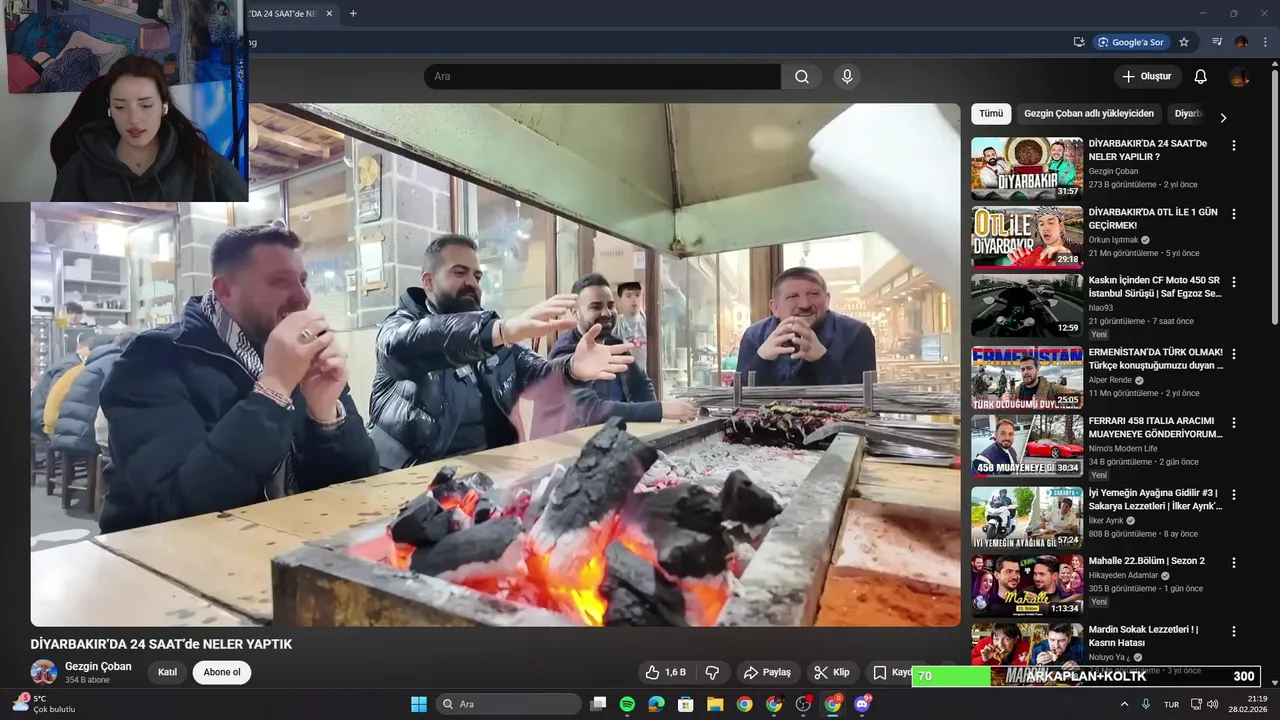Open more options for DİYARBAKIR'DA 0TL video
The height and width of the screenshot is (720, 1280).
(1233, 214)
